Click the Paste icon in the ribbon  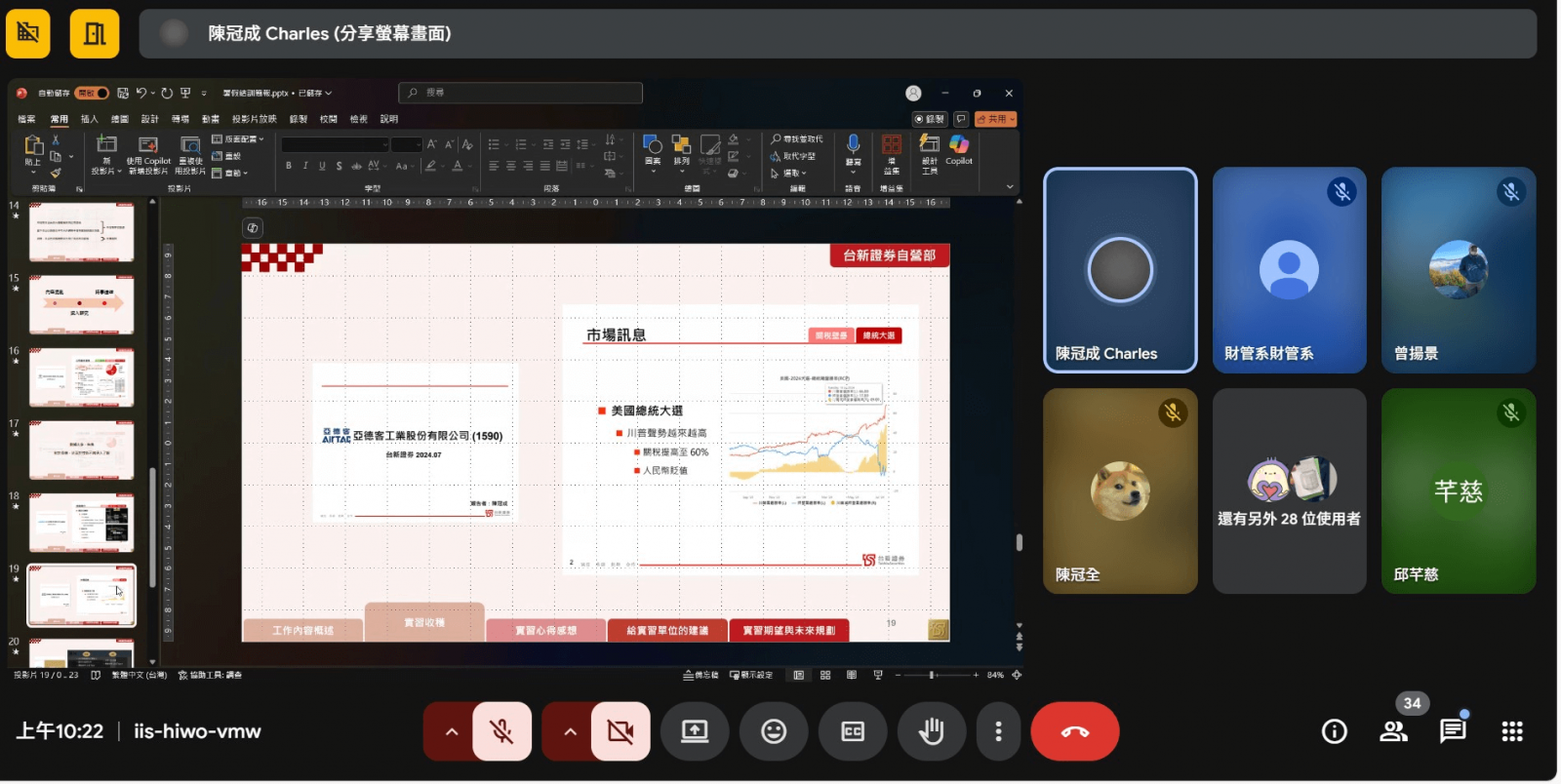pyautogui.click(x=33, y=146)
